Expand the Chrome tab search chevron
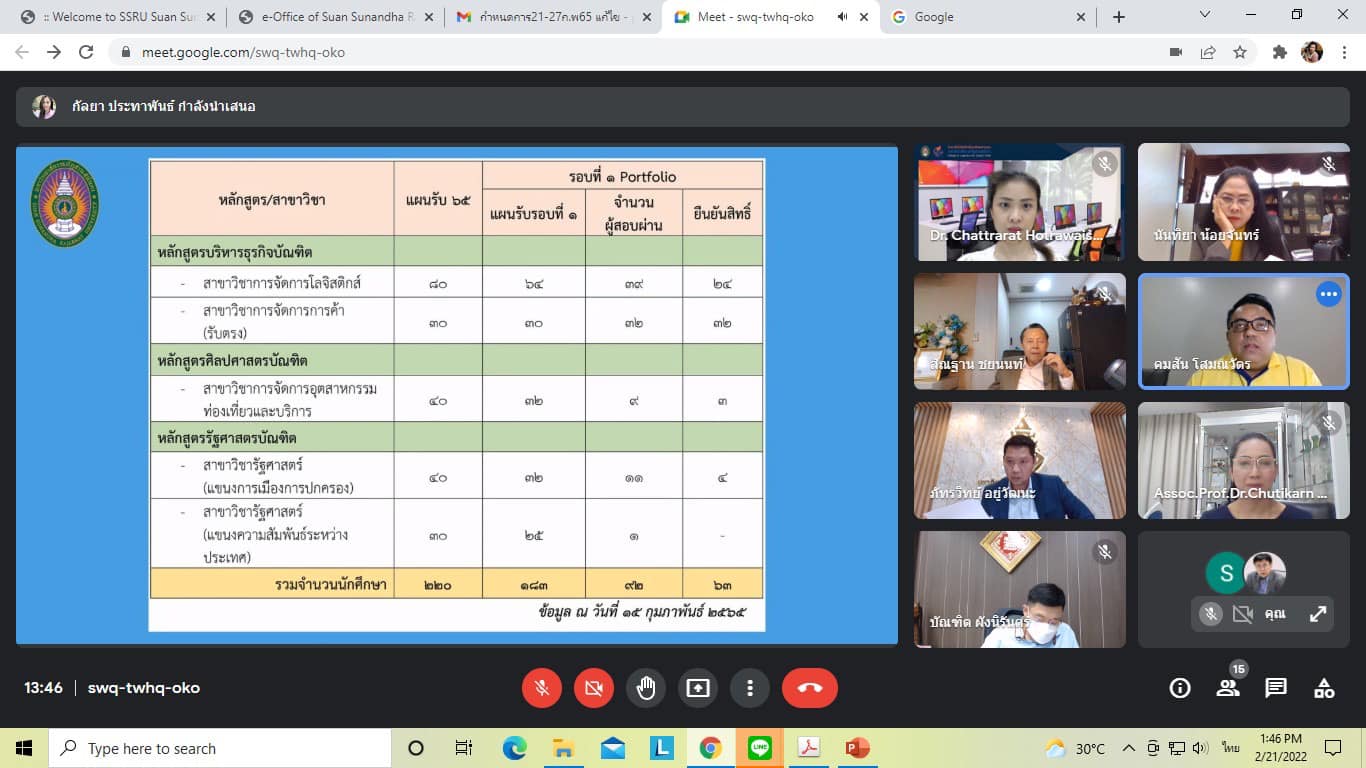Viewport: 1366px width, 768px height. (x=1204, y=16)
